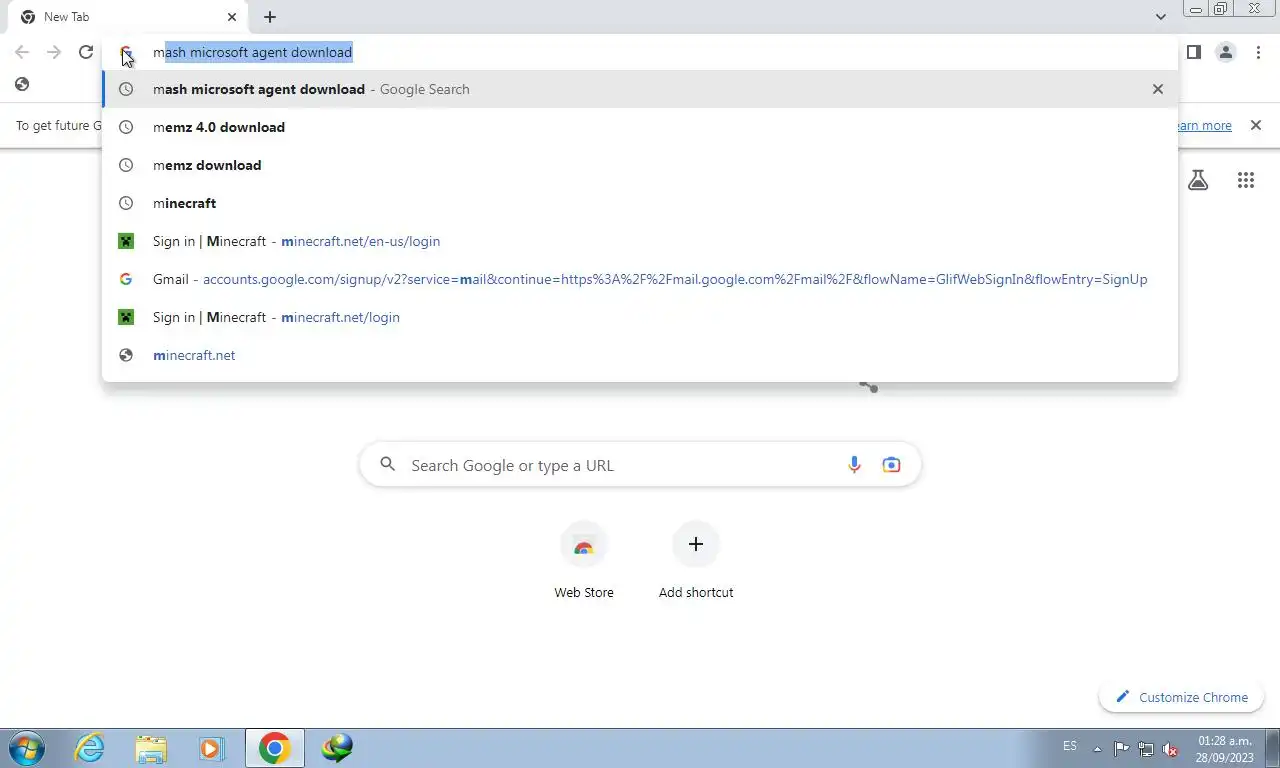Click the clock icon beside memz 4.0 download

(126, 127)
